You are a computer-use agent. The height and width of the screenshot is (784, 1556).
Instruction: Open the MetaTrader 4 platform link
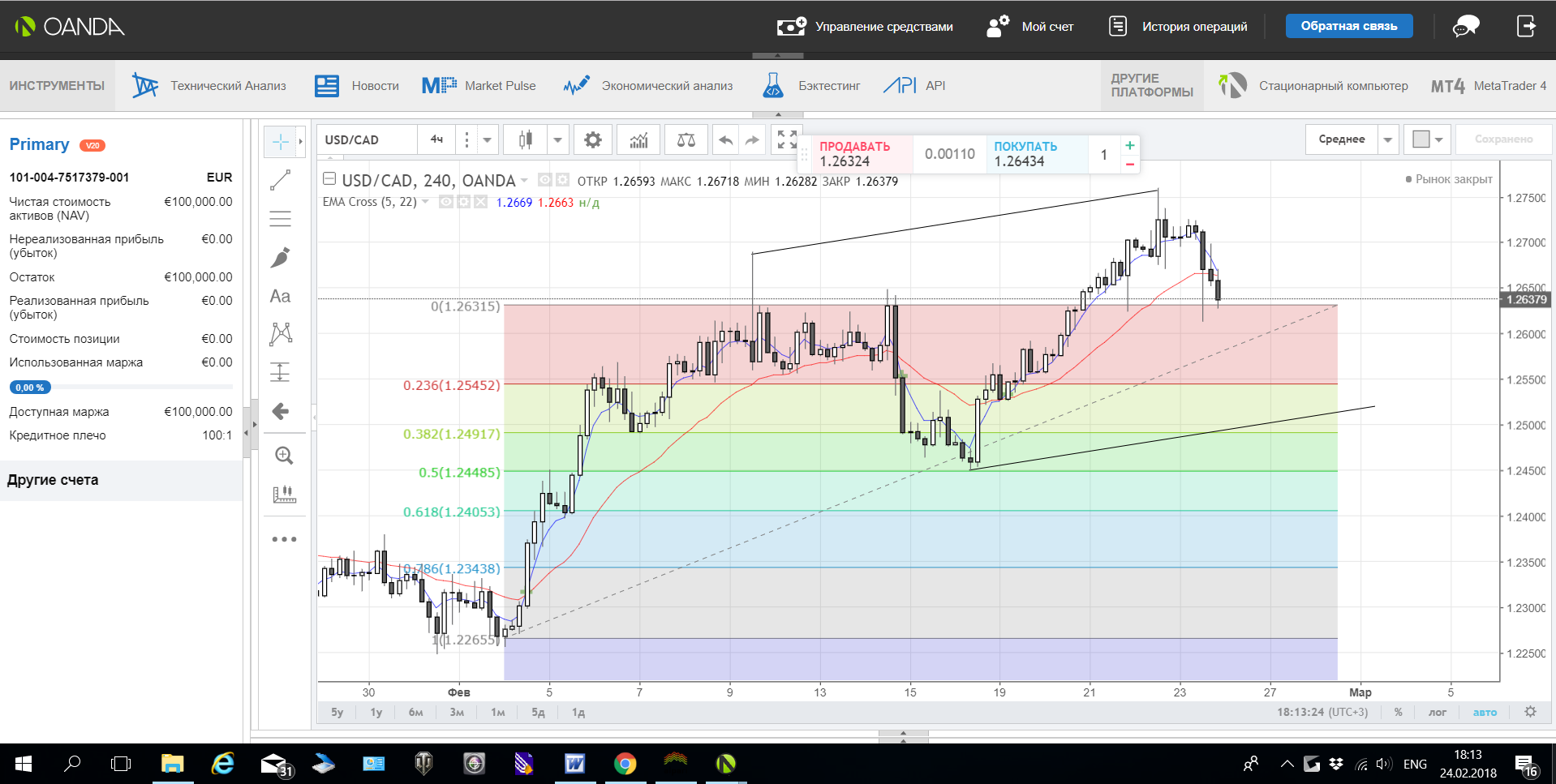point(1489,85)
